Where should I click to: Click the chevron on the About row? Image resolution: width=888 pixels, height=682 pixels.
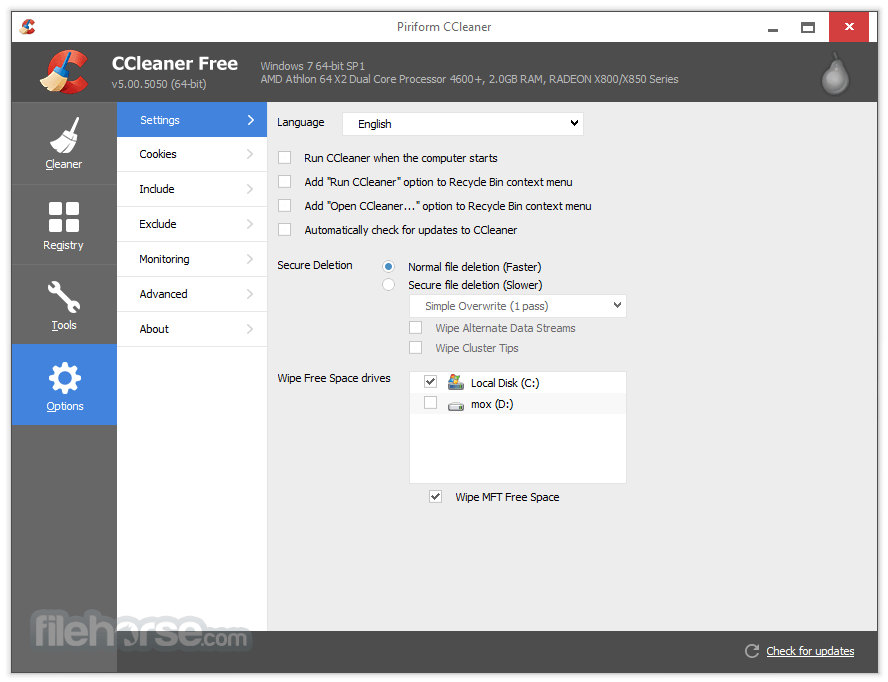point(250,329)
